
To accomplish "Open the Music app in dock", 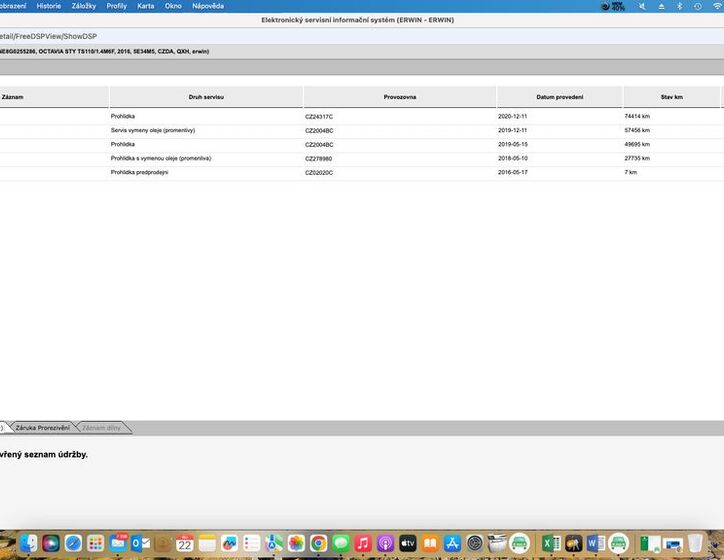I will [363, 543].
